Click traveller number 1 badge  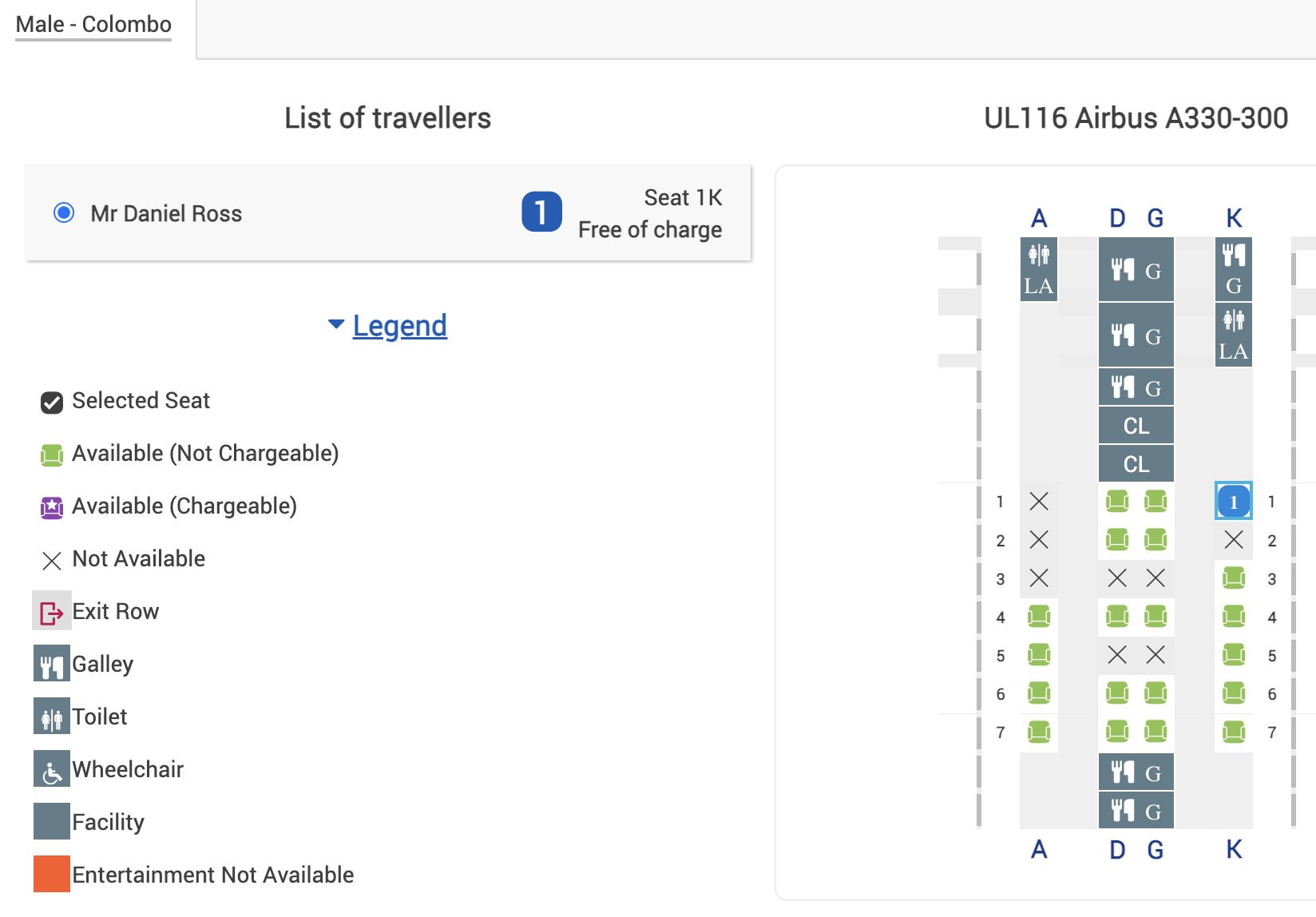click(x=542, y=212)
